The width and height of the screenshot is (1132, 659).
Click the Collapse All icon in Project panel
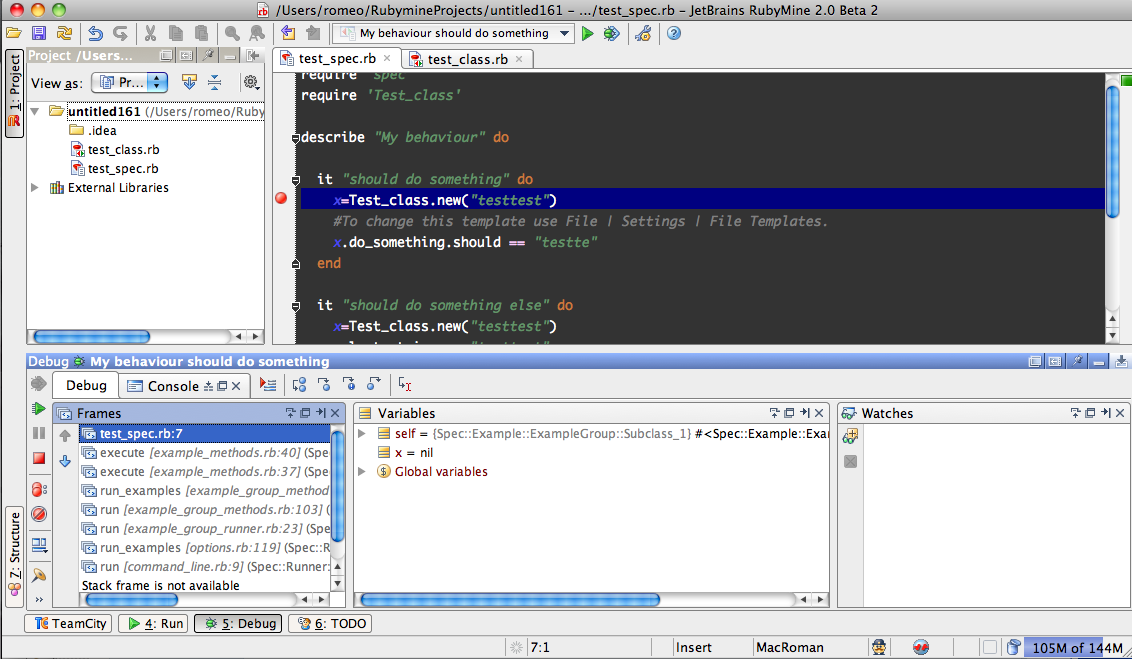214,82
